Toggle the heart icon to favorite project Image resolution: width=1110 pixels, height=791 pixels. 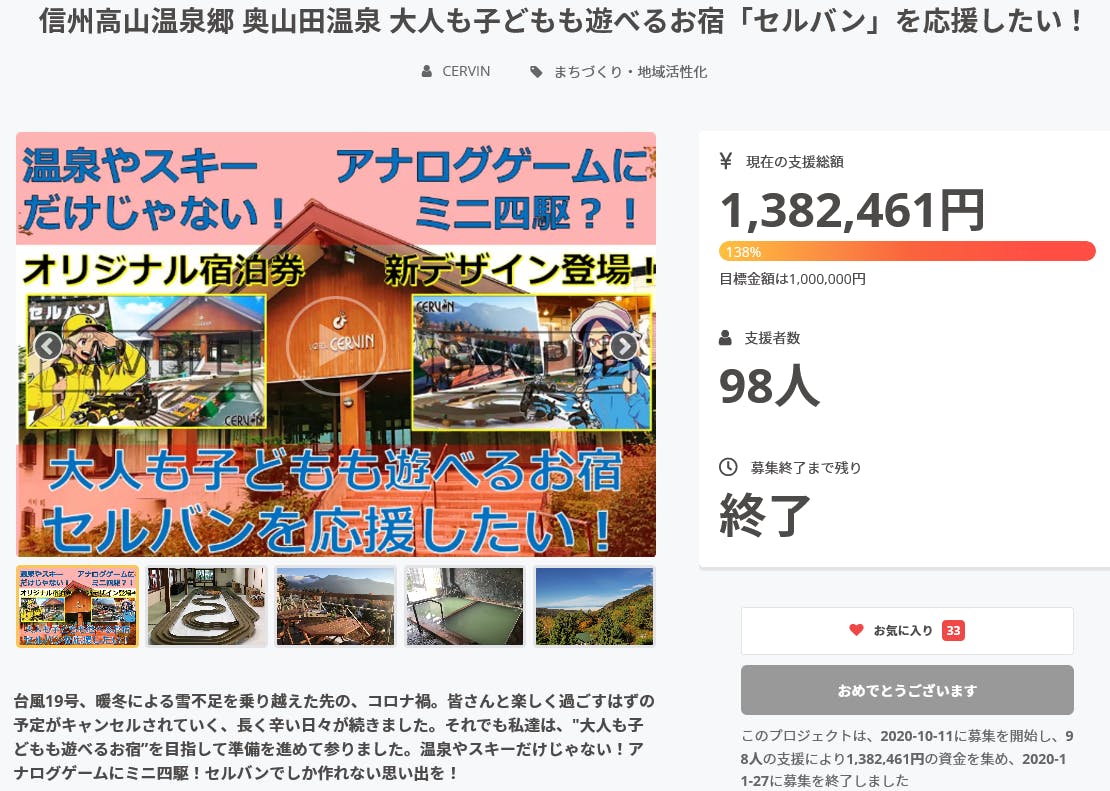[856, 630]
